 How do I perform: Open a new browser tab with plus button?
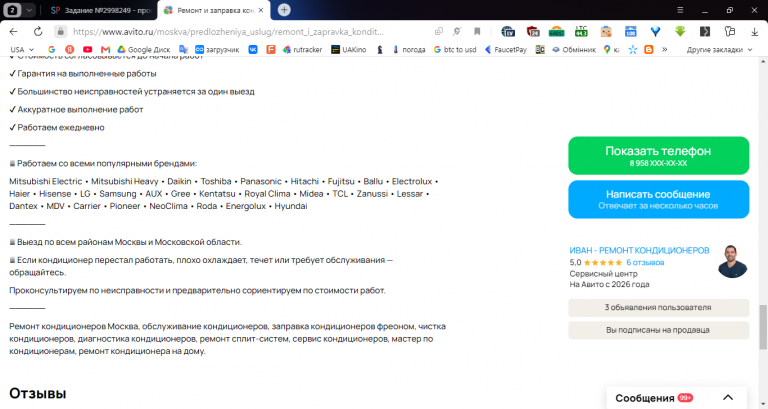coord(284,10)
